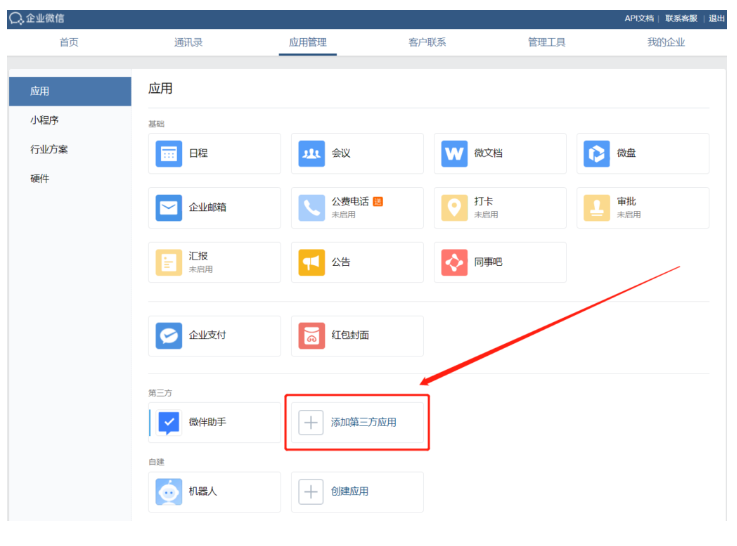Open the 公费电话 phone app icon

[312, 208]
